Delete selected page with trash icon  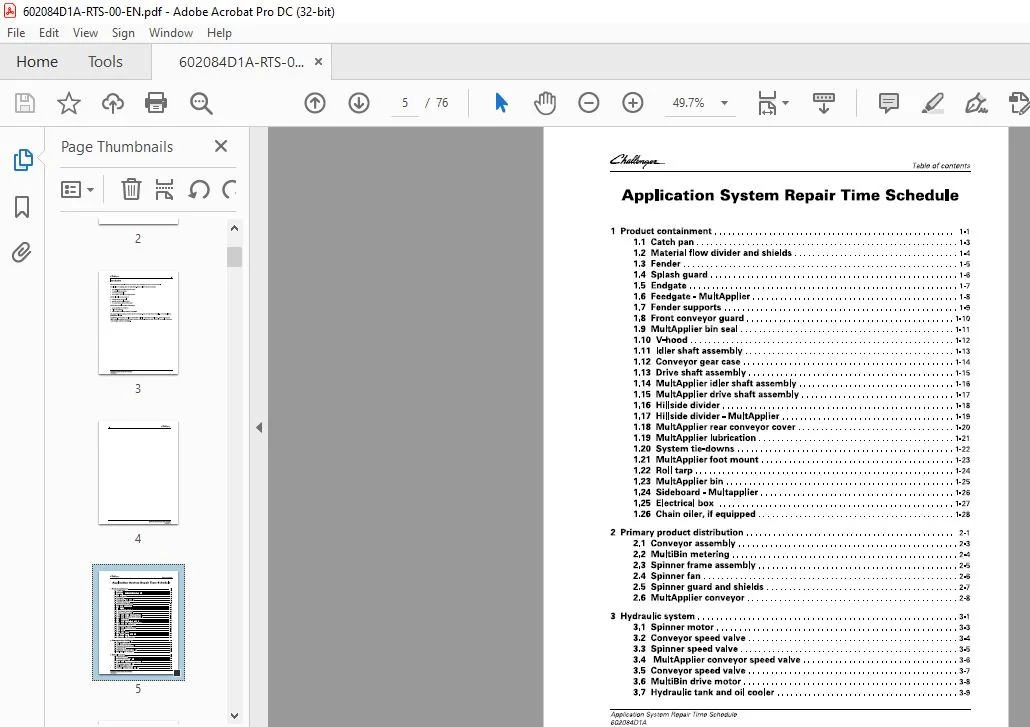pos(131,190)
